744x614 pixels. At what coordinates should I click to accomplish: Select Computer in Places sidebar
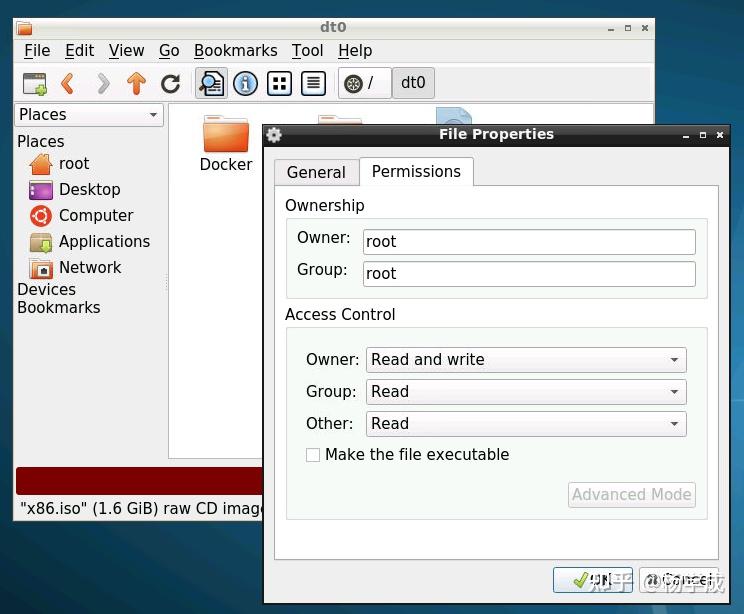point(82,216)
